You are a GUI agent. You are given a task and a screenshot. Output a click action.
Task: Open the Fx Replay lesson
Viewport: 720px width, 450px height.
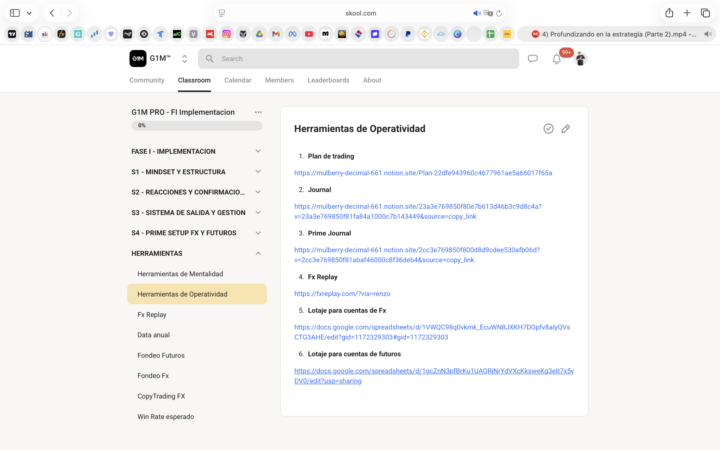coord(197,315)
